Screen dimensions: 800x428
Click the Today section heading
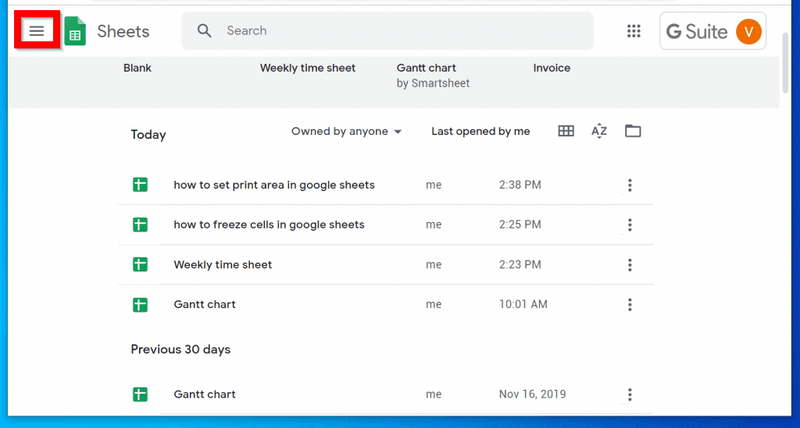tap(148, 135)
